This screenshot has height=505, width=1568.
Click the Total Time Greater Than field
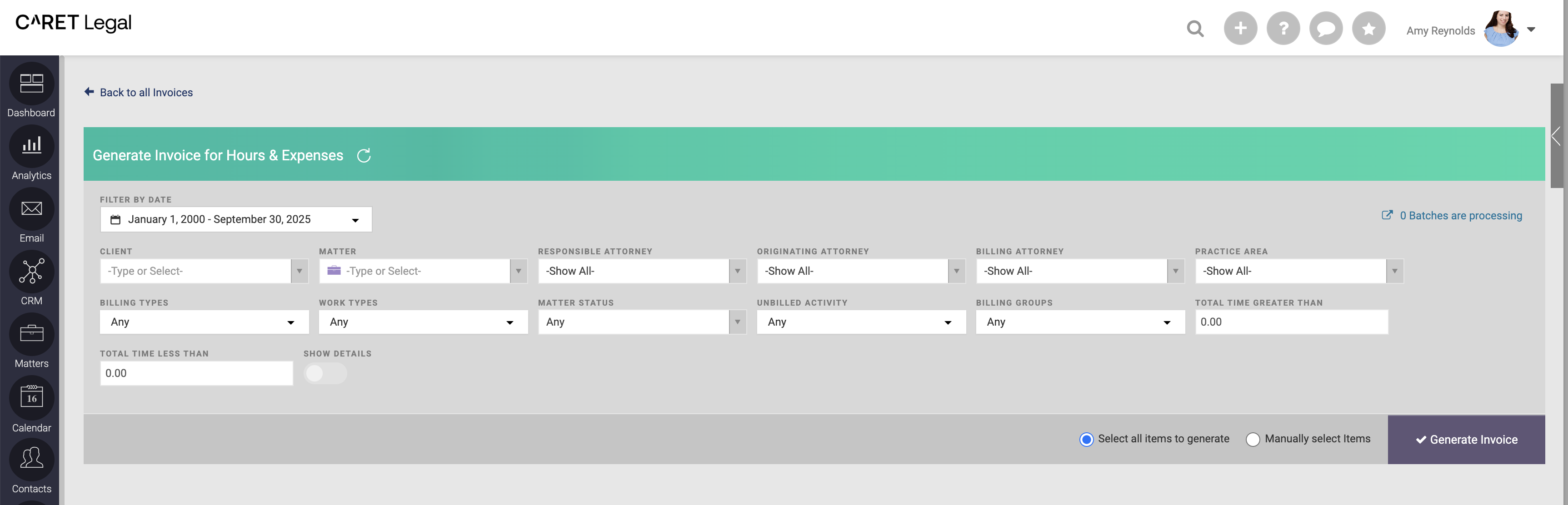coord(1291,322)
